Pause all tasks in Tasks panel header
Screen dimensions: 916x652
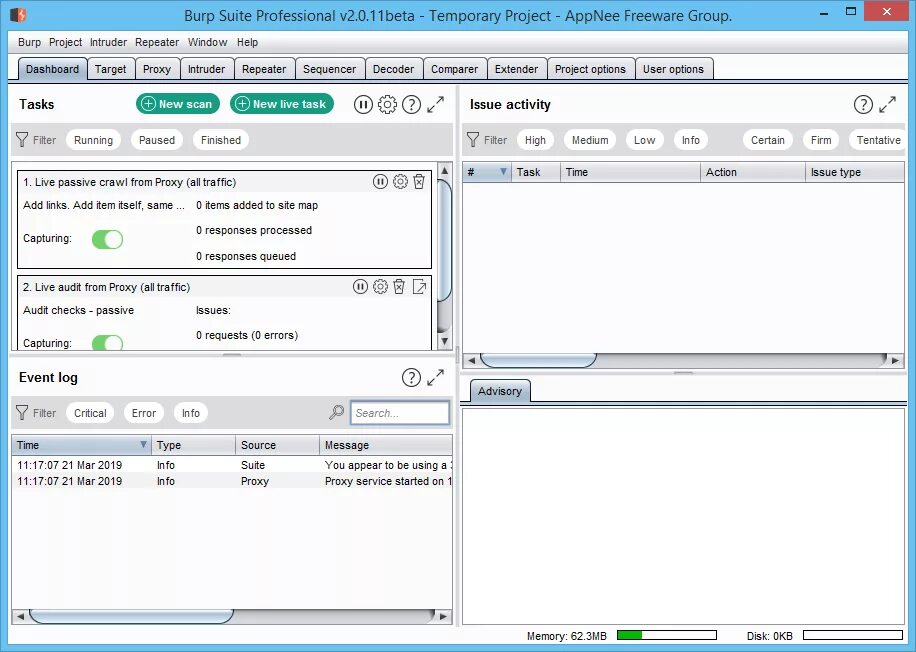pyautogui.click(x=363, y=105)
